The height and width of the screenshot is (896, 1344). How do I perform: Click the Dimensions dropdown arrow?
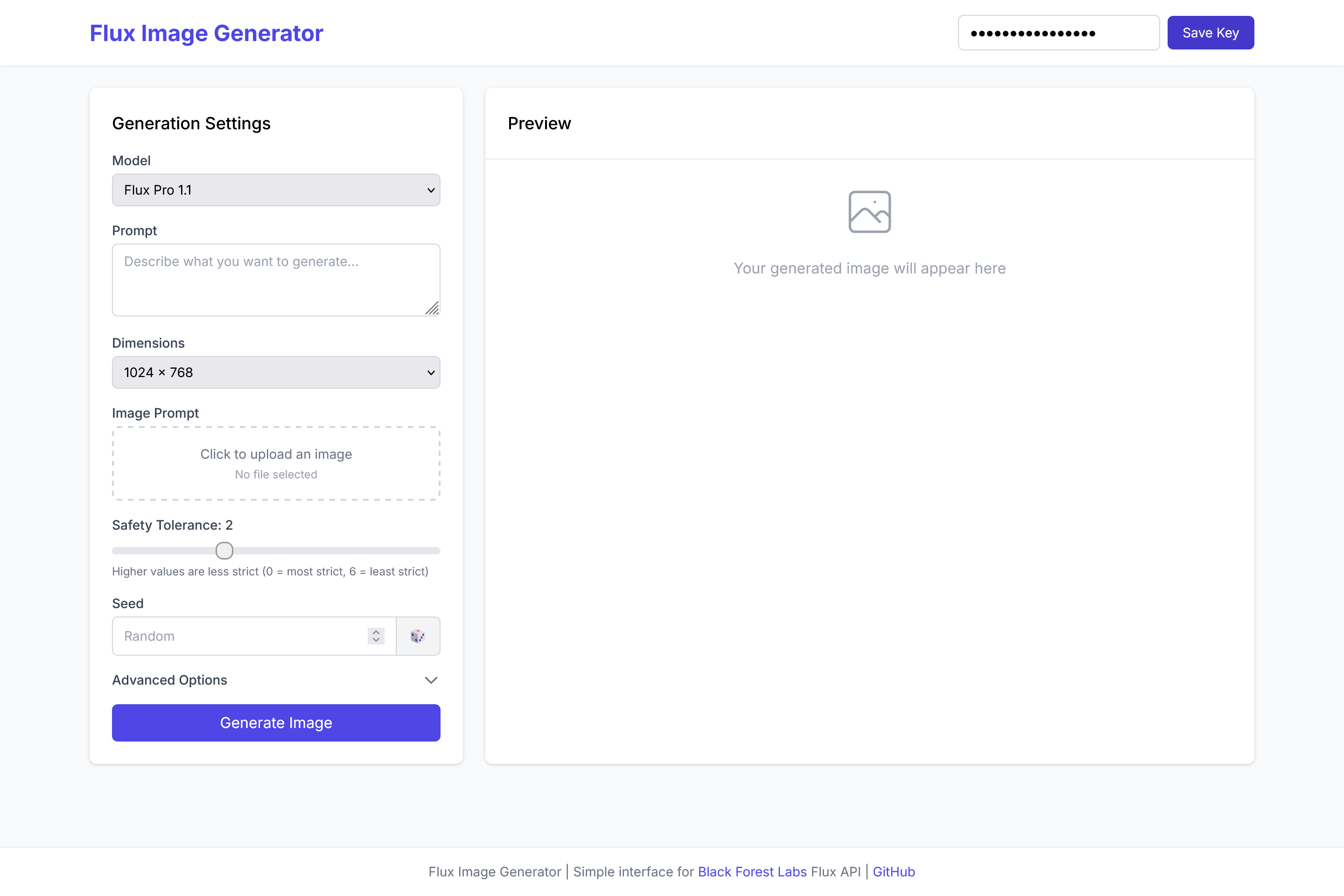431,372
